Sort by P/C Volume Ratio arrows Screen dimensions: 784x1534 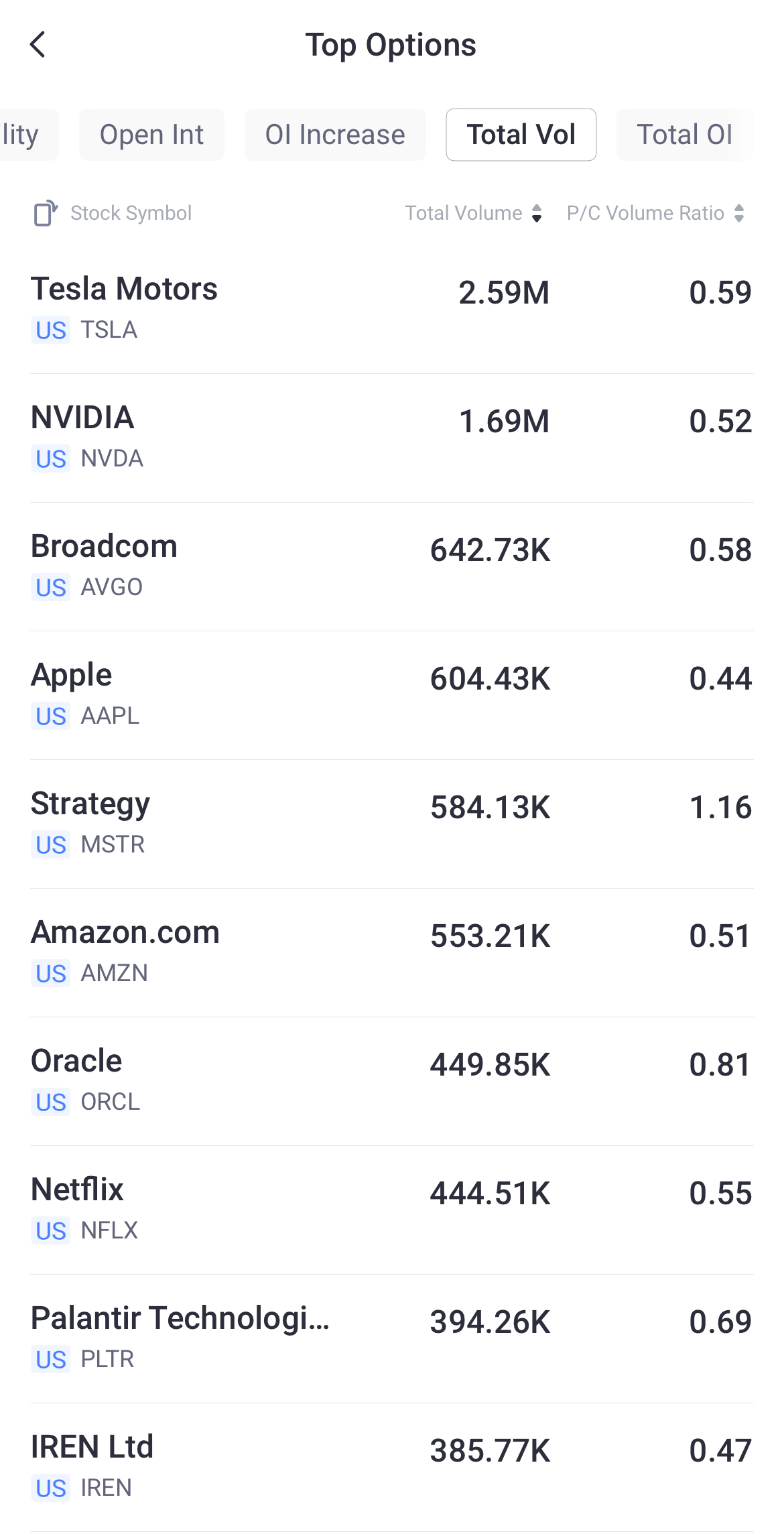click(x=739, y=213)
